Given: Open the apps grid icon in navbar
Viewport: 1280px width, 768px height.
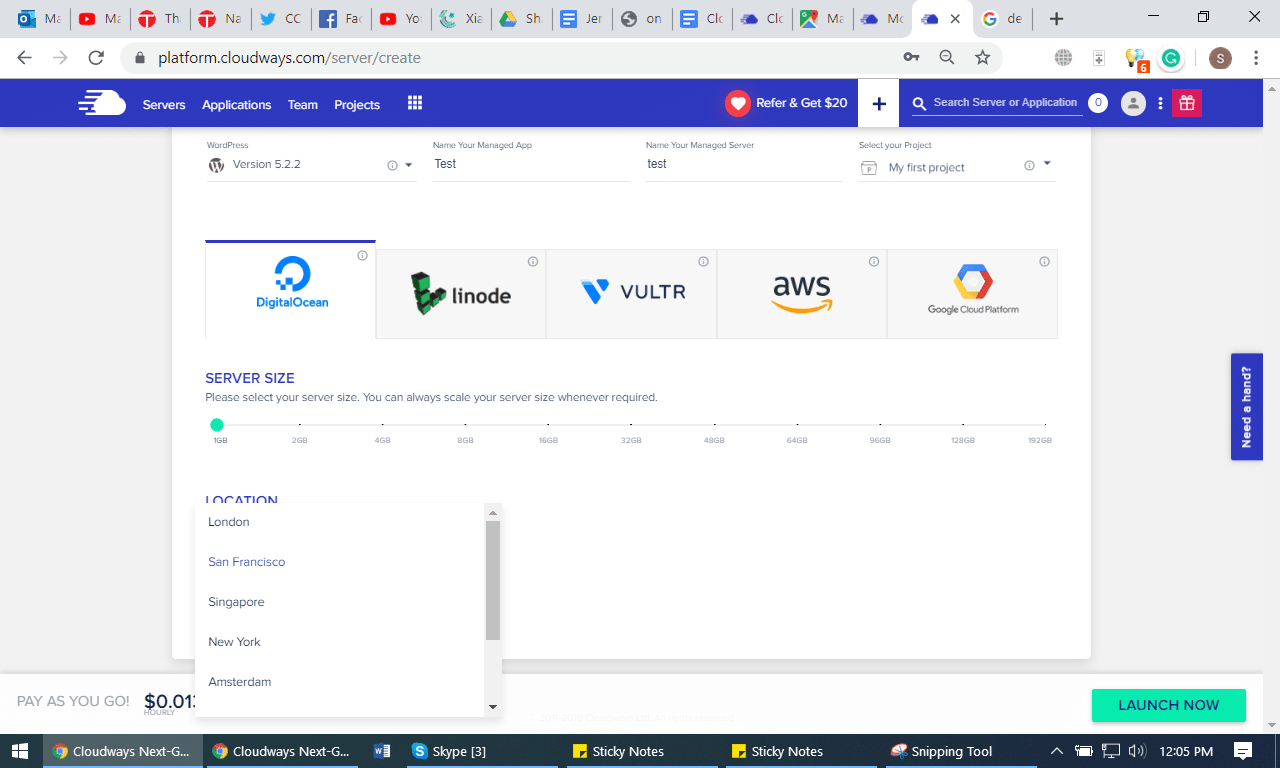Looking at the screenshot, I should 415,103.
